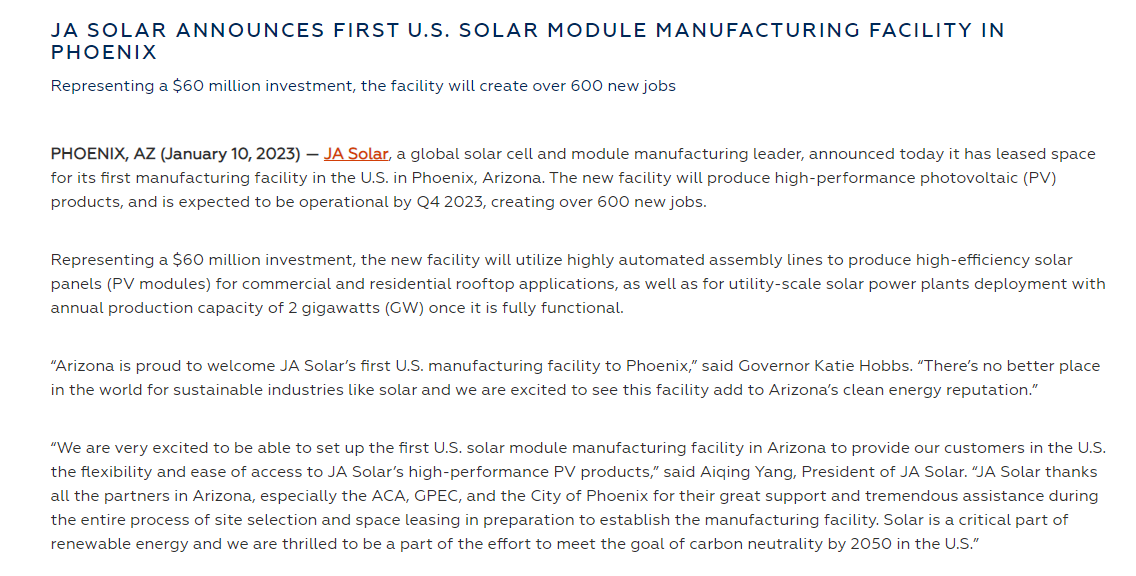Click the subheading about $60 million investment
This screenshot has width=1136, height=576.
[363, 86]
